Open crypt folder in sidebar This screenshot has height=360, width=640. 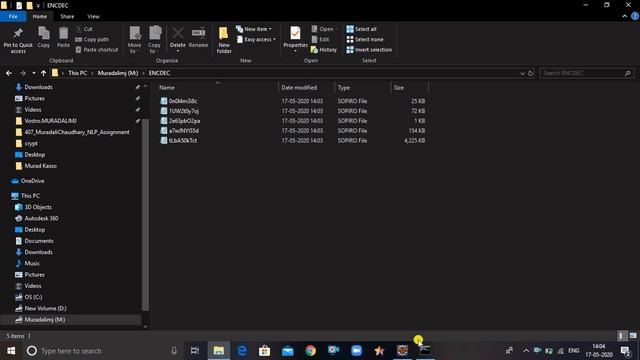[x=31, y=143]
